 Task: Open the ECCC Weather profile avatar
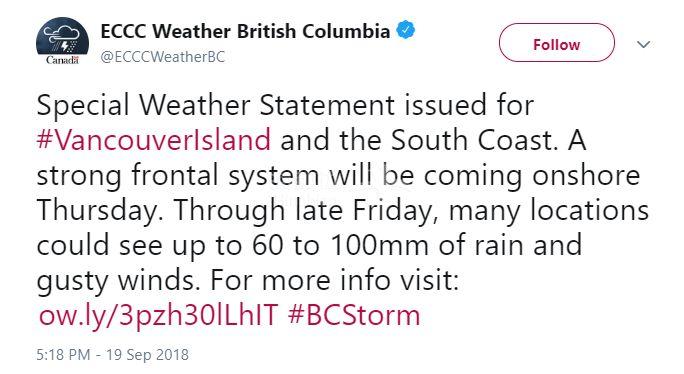(62, 41)
